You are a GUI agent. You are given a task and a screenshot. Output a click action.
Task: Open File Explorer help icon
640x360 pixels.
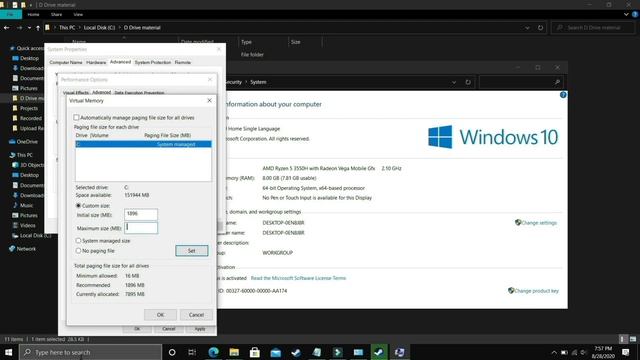coord(635,14)
